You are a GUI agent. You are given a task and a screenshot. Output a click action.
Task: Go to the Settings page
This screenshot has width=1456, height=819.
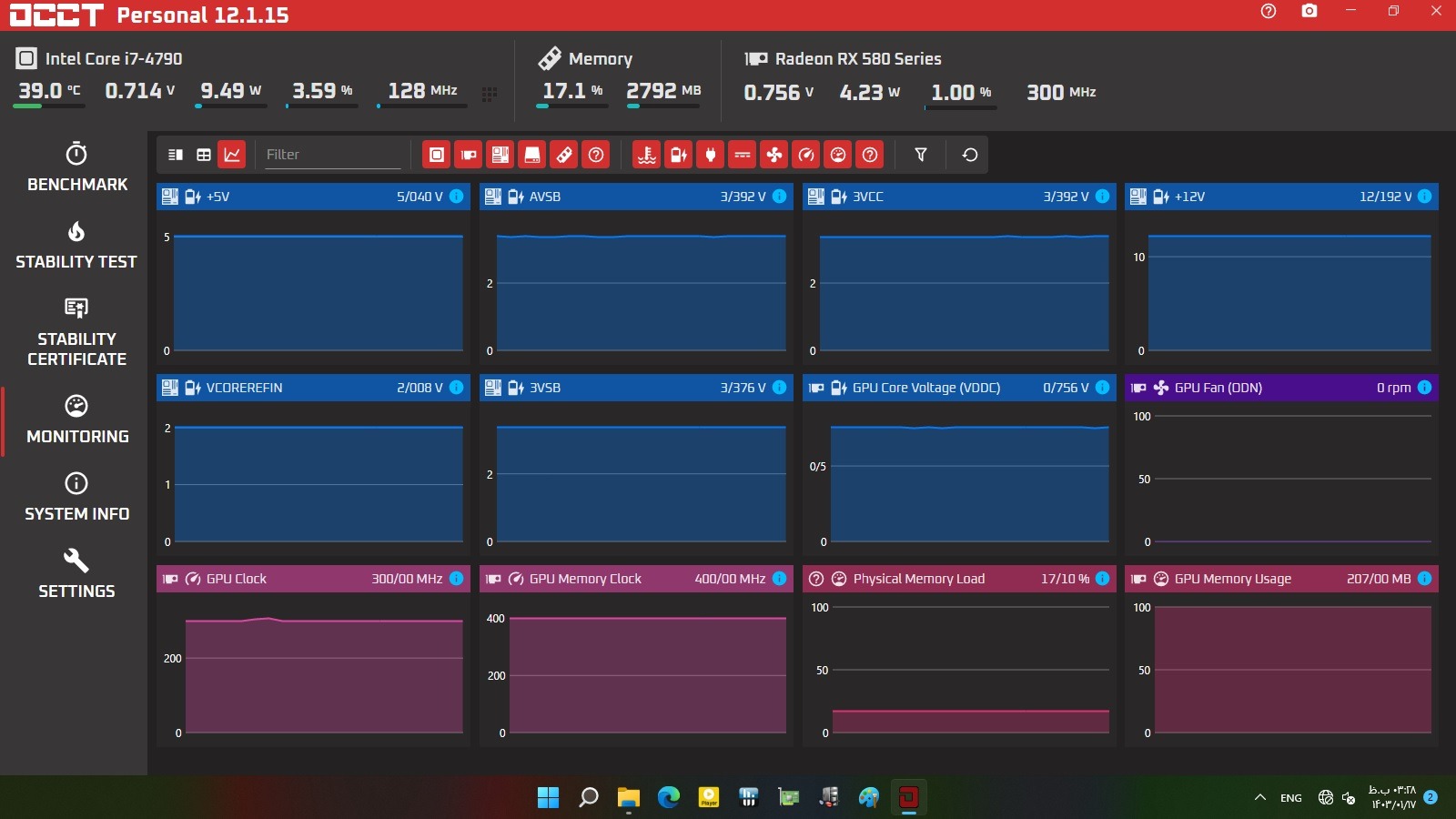pyautogui.click(x=76, y=574)
